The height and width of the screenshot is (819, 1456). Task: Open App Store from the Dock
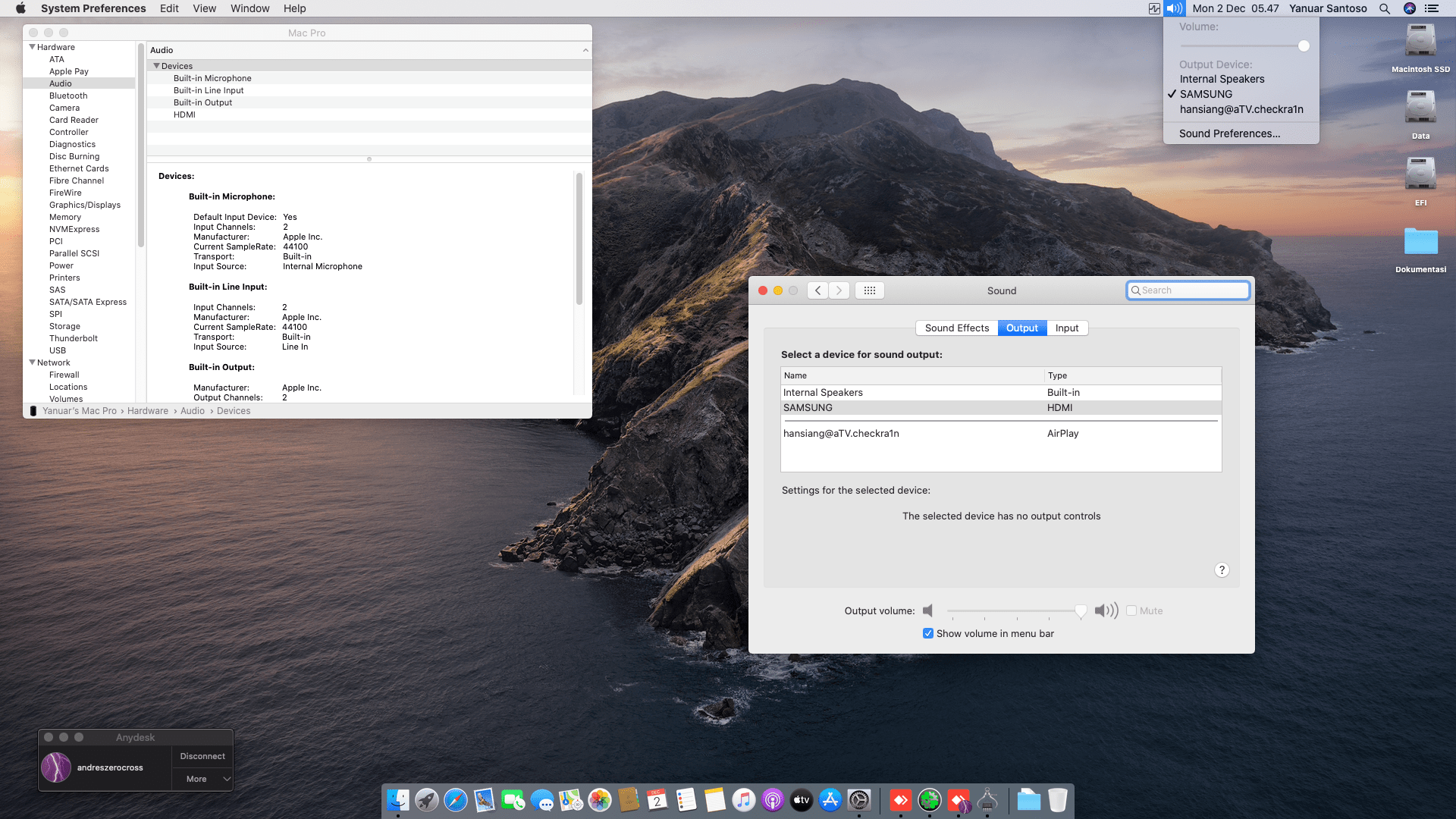point(830,800)
